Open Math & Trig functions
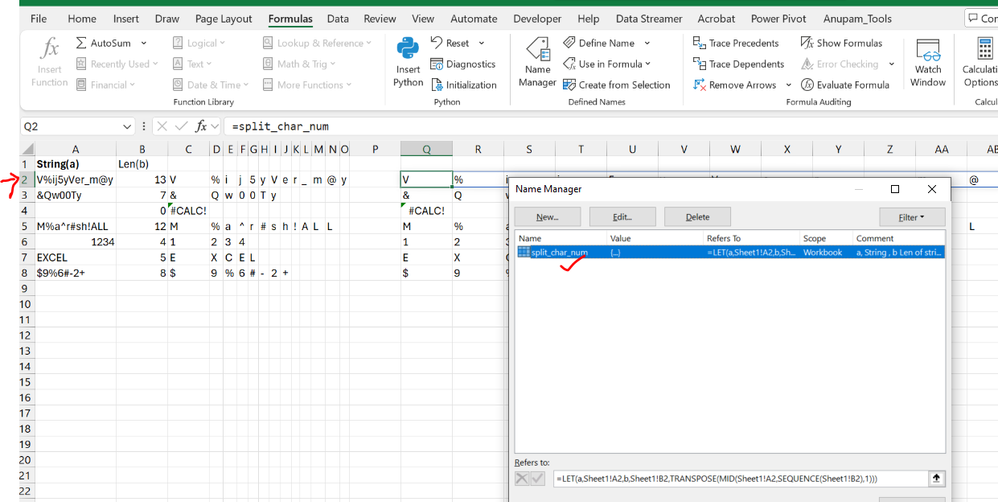Screen dimensions: 998x502 [299, 64]
